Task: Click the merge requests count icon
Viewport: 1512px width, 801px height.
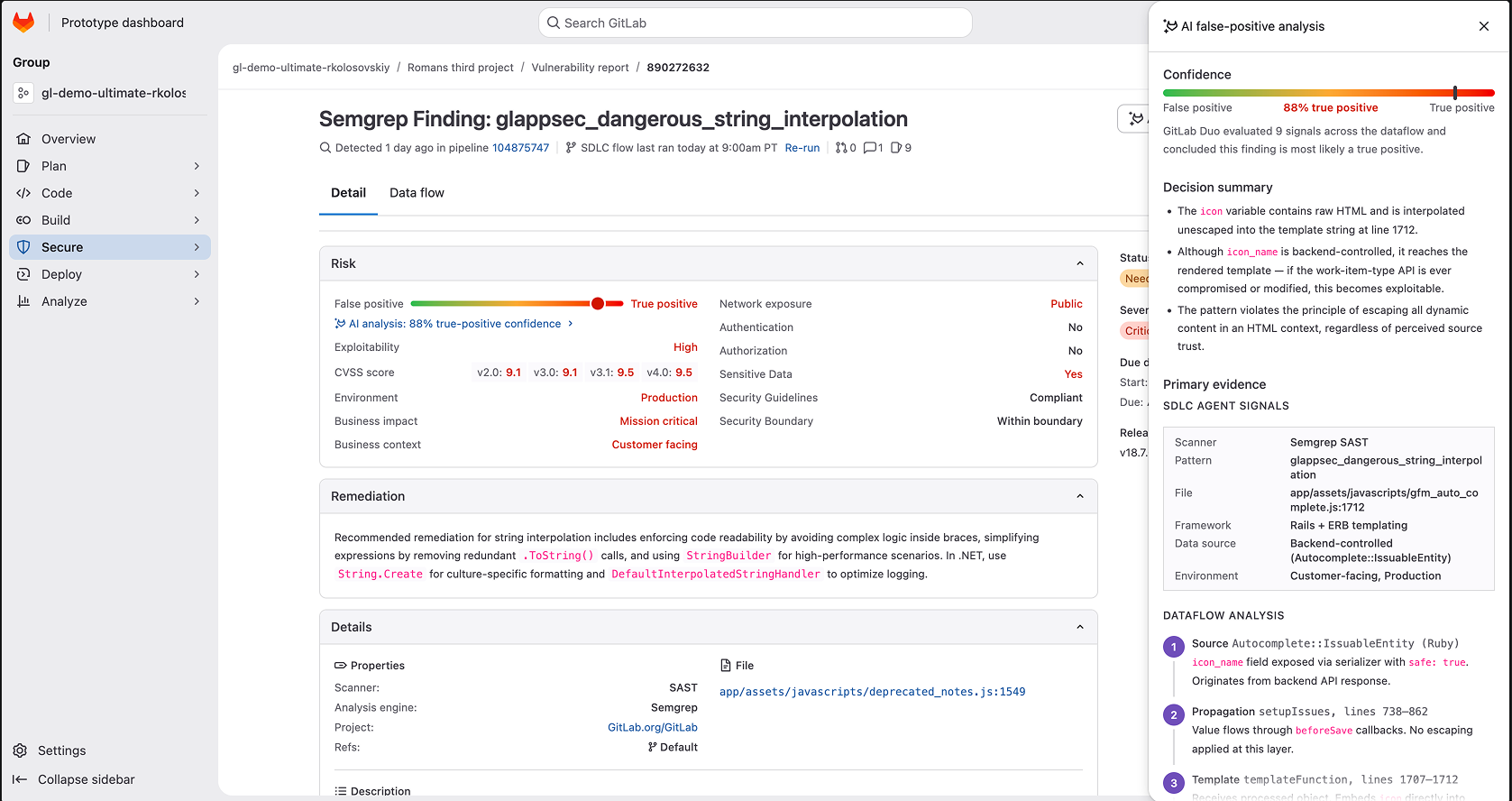Action: coord(841,148)
